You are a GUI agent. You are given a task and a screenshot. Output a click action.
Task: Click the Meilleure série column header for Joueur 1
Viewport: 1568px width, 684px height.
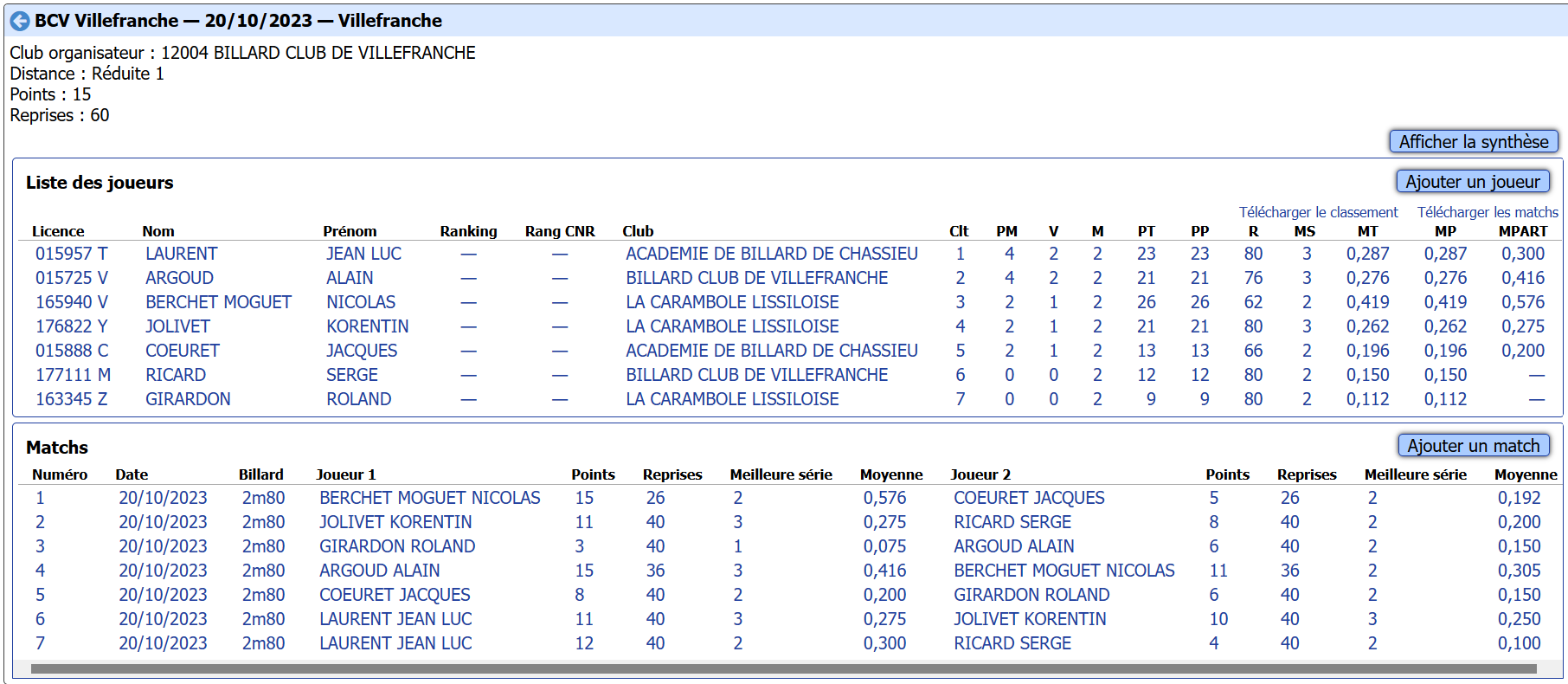[x=781, y=474]
